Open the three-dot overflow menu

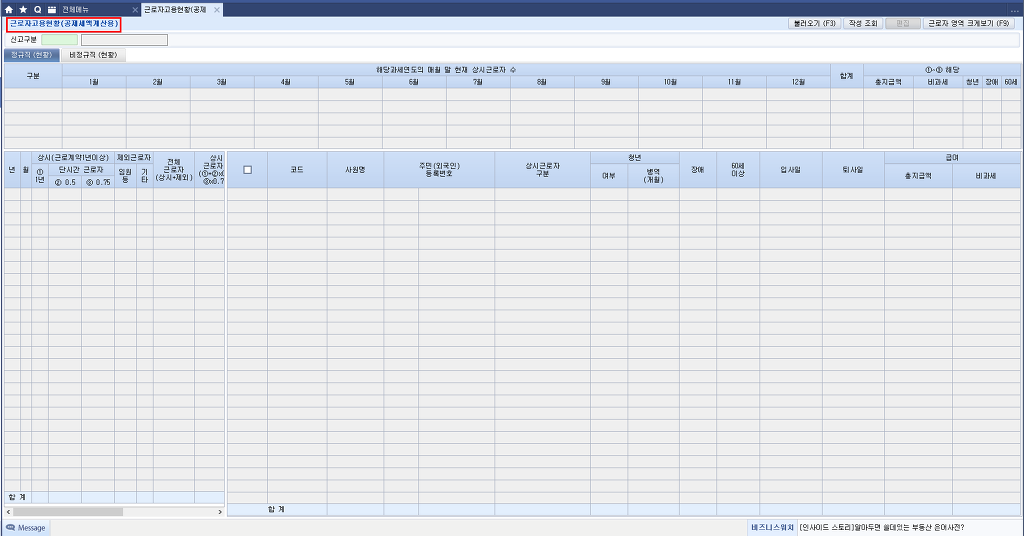pyautogui.click(x=1014, y=10)
